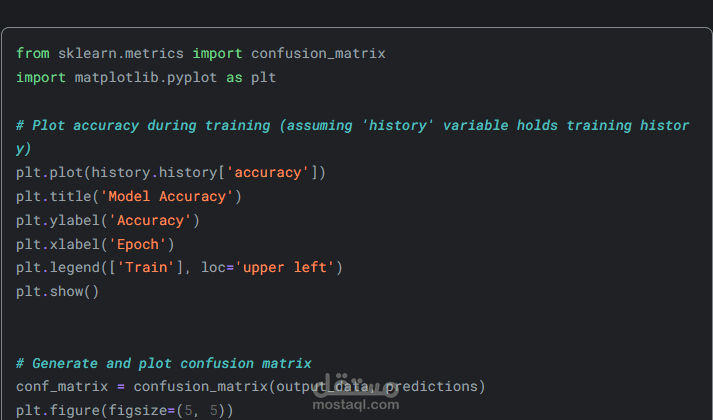
Task: Click the 'import' keyword on second line
Action: pos(41,77)
